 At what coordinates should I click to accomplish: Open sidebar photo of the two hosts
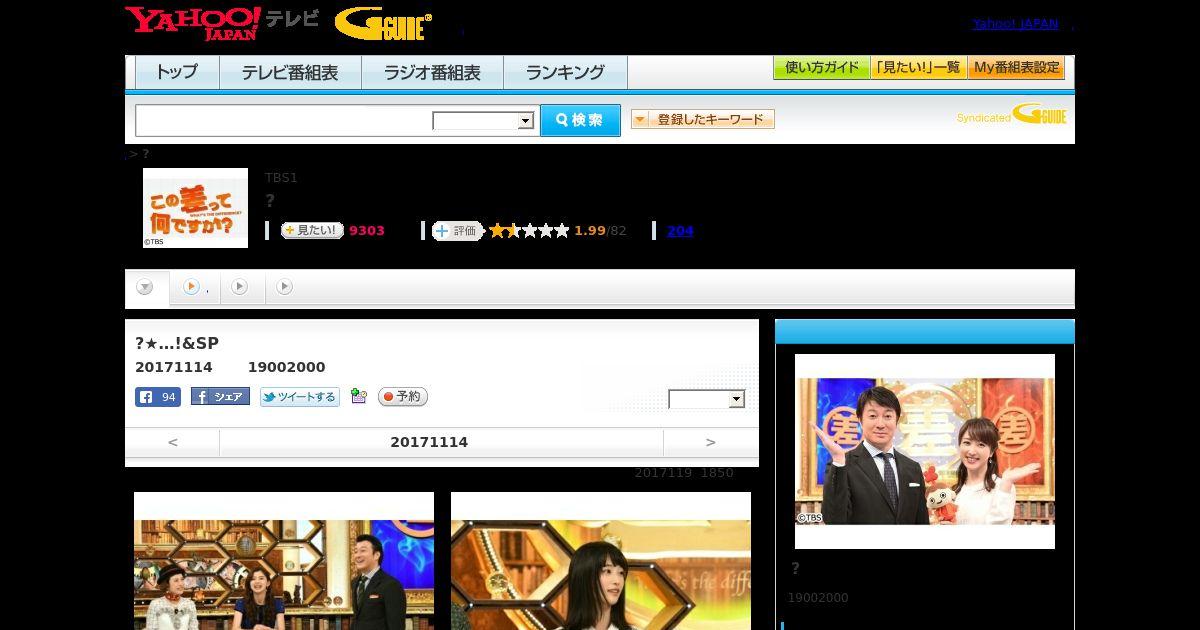925,451
